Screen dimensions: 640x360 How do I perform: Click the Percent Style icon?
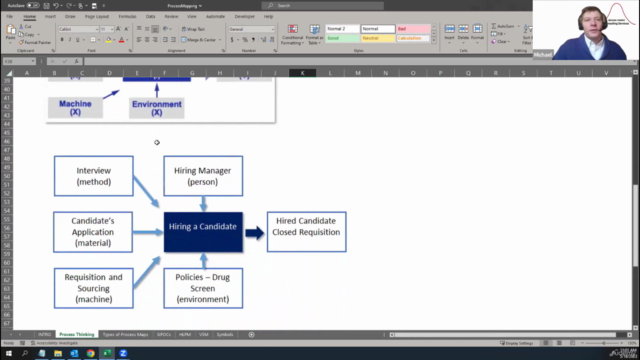click(245, 40)
